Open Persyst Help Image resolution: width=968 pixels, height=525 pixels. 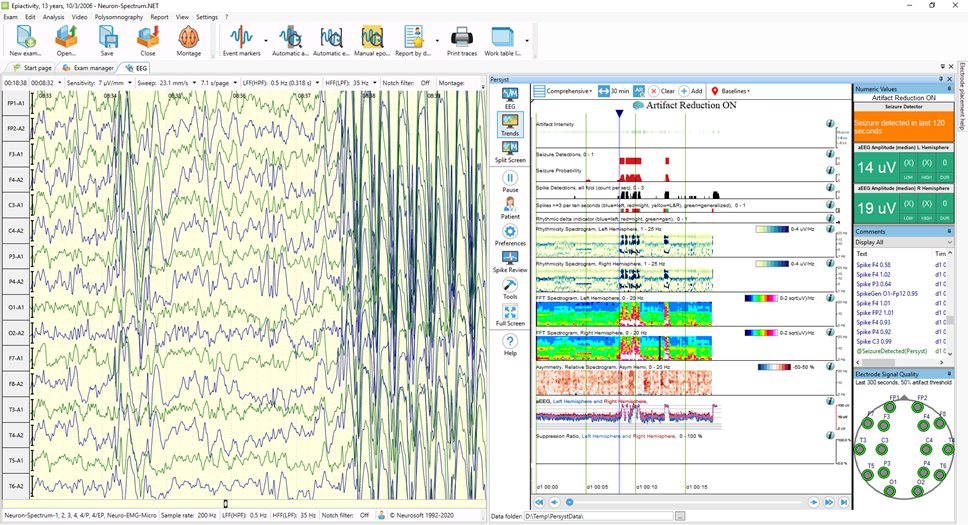(510, 345)
